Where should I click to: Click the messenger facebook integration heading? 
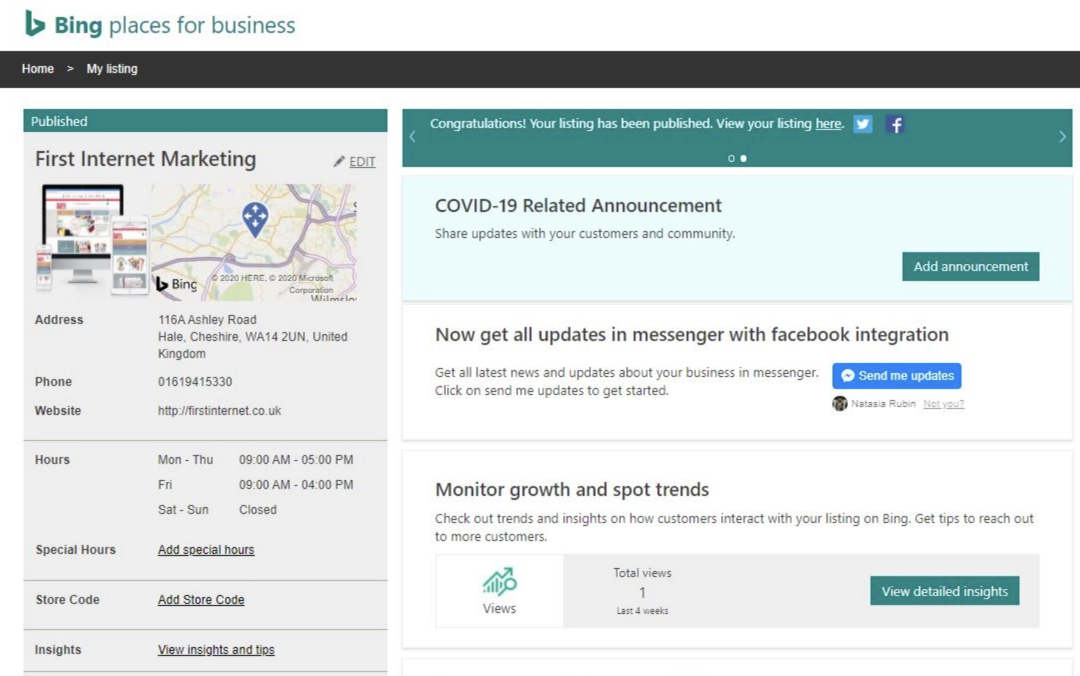pyautogui.click(x=692, y=335)
